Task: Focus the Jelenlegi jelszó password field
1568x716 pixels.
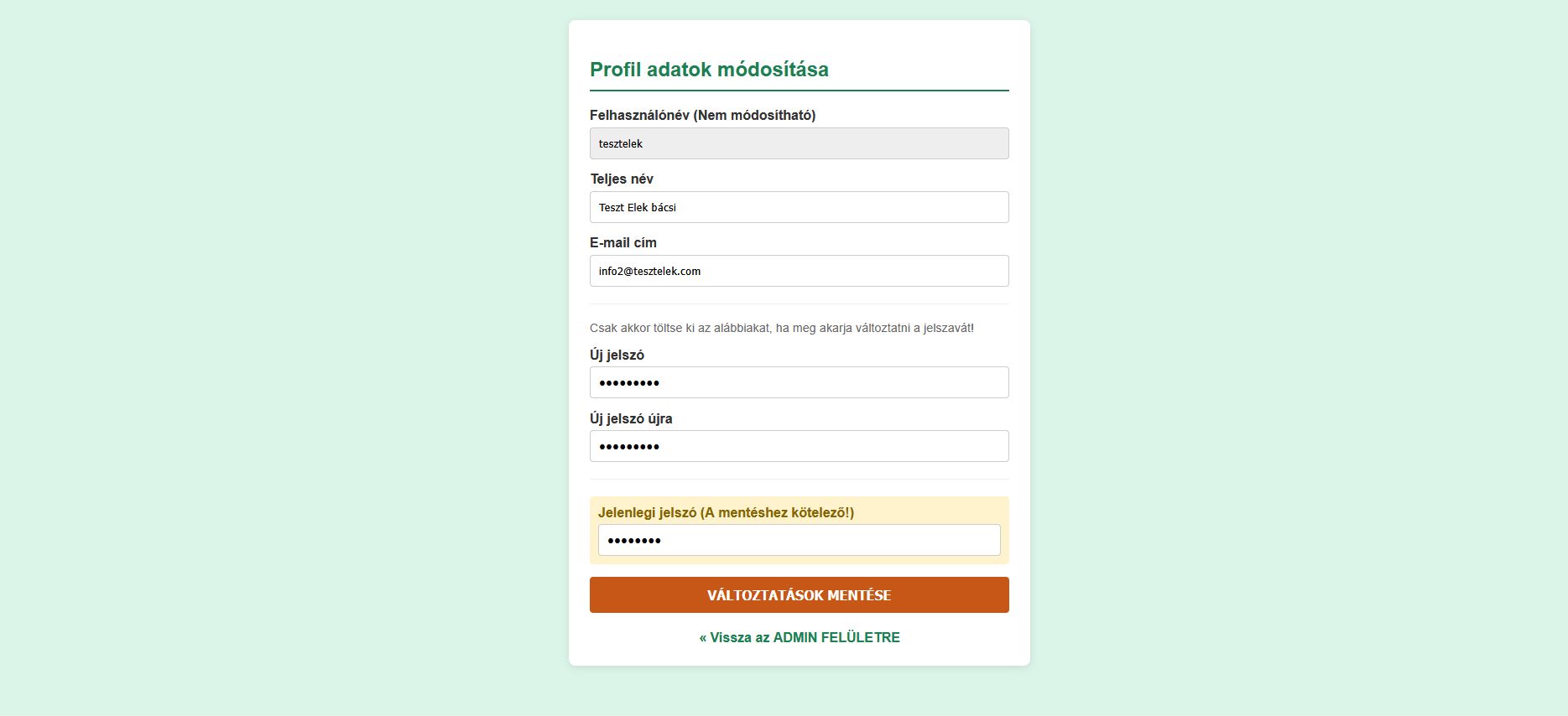Action: click(x=799, y=540)
